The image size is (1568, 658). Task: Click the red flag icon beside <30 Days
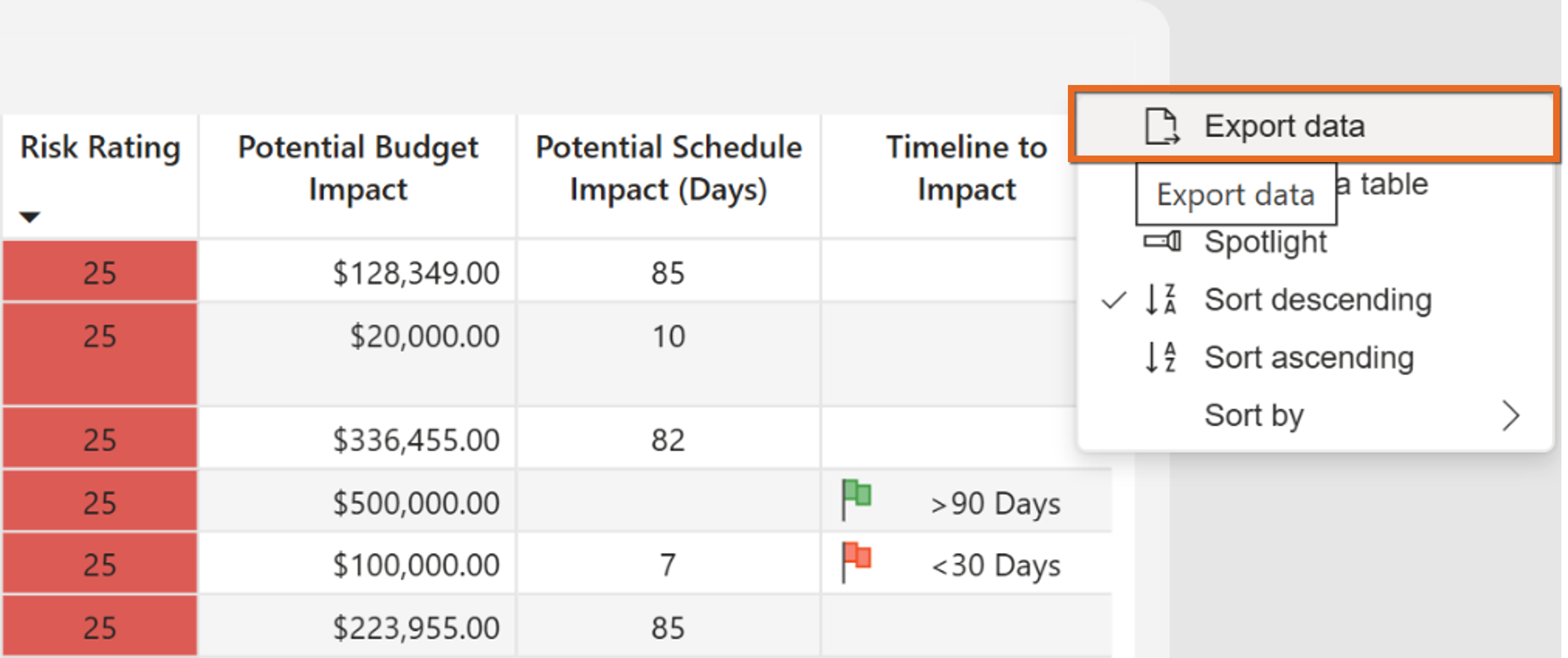pyautogui.click(x=856, y=561)
